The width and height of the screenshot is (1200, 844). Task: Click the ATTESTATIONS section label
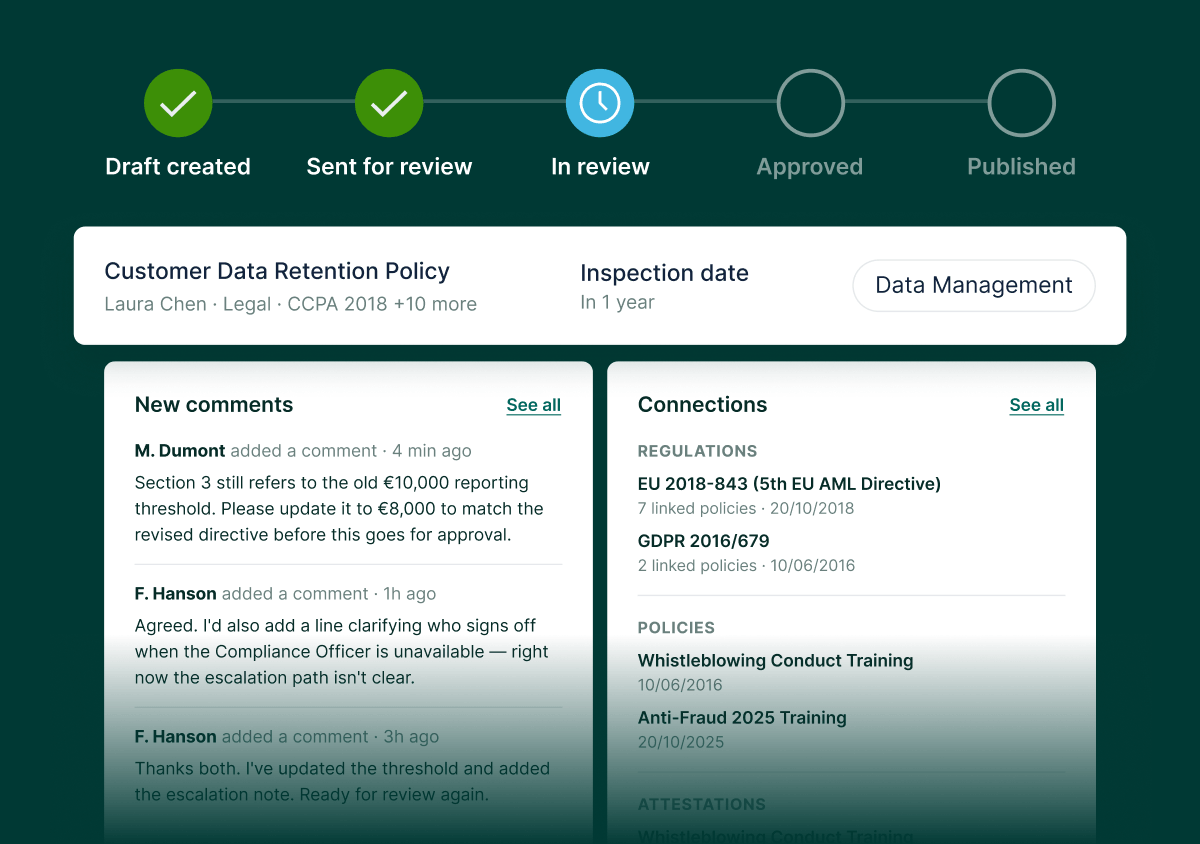[x=702, y=804]
